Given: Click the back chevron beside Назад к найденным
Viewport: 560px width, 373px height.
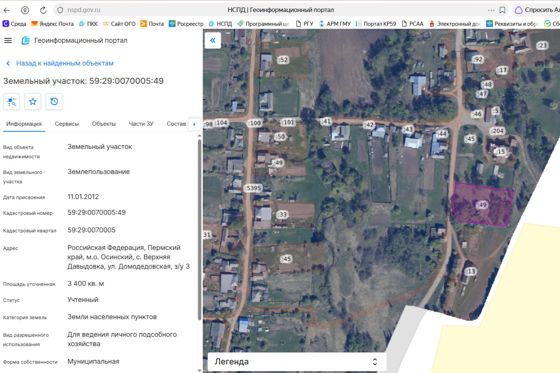Looking at the screenshot, I should coord(8,63).
